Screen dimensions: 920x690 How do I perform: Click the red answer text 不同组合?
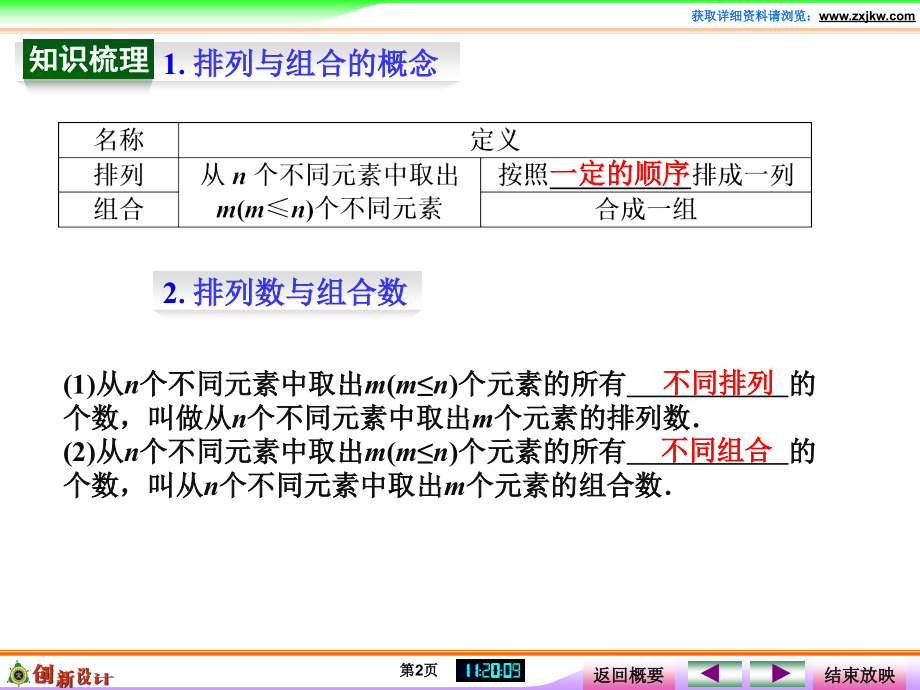[x=717, y=451]
